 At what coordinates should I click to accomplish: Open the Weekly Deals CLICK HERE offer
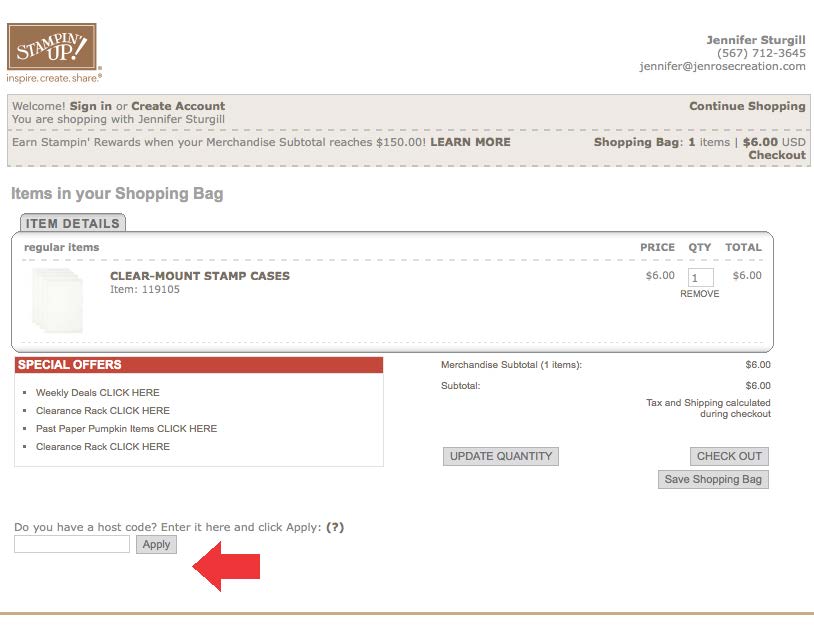[x=98, y=393]
